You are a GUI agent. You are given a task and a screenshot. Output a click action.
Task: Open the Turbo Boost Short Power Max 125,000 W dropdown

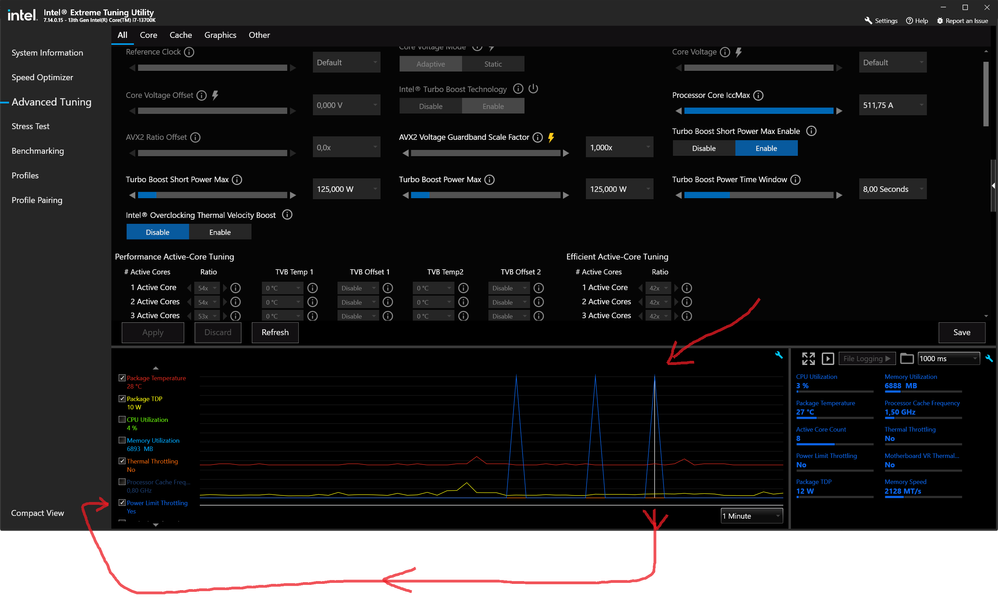(346, 189)
